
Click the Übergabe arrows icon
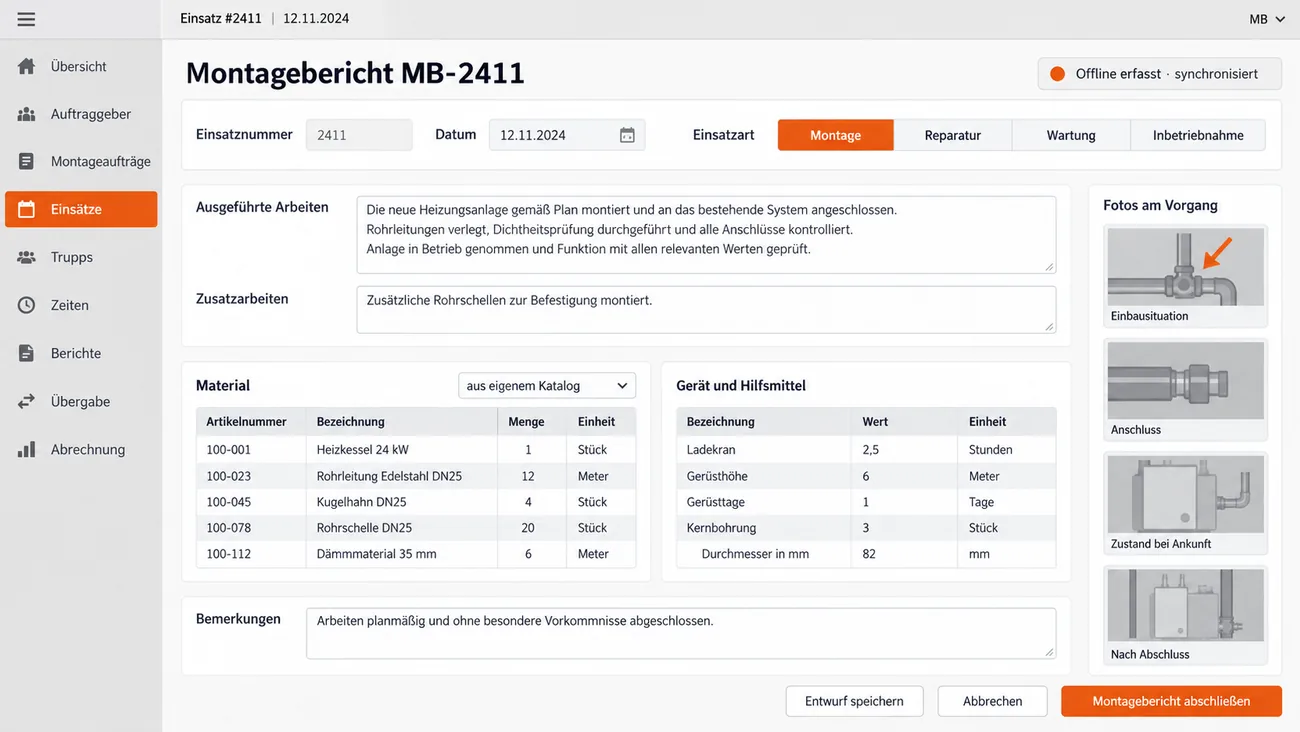(27, 401)
